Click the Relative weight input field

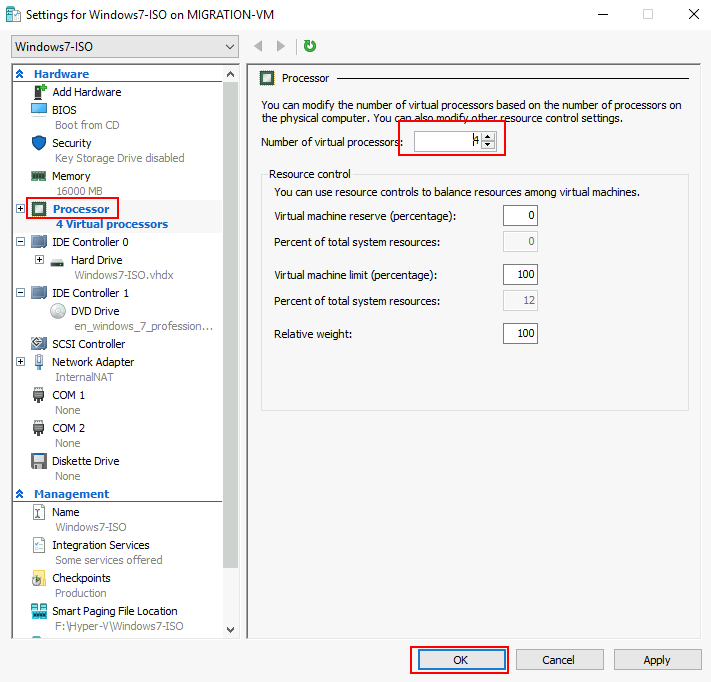tap(520, 333)
